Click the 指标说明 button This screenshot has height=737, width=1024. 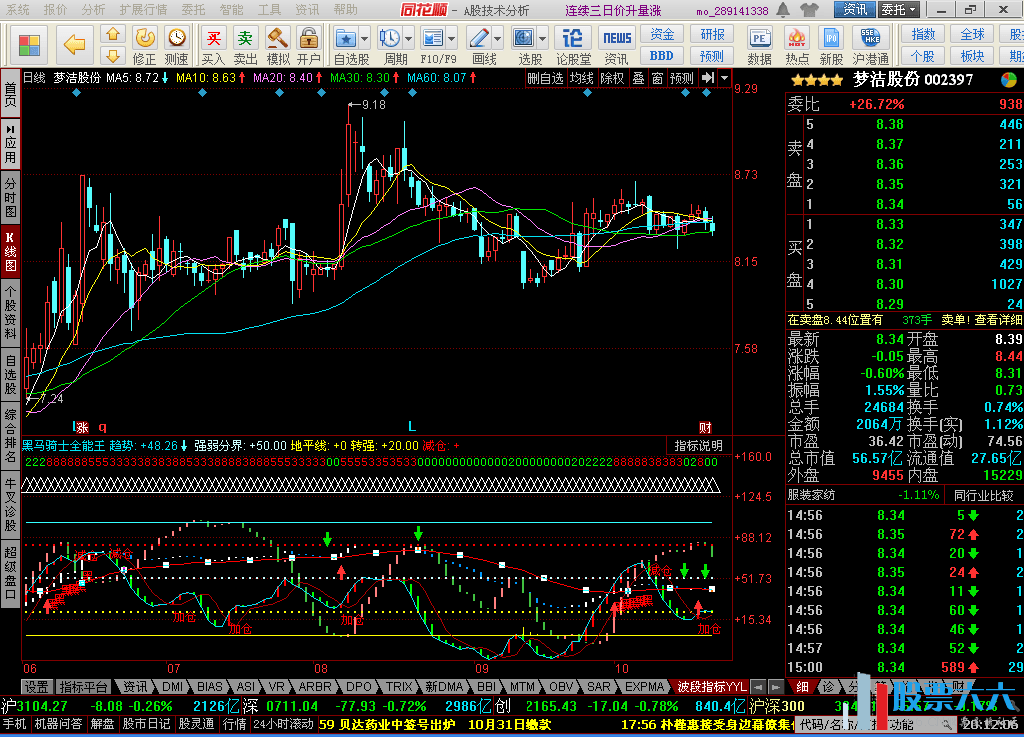click(697, 446)
